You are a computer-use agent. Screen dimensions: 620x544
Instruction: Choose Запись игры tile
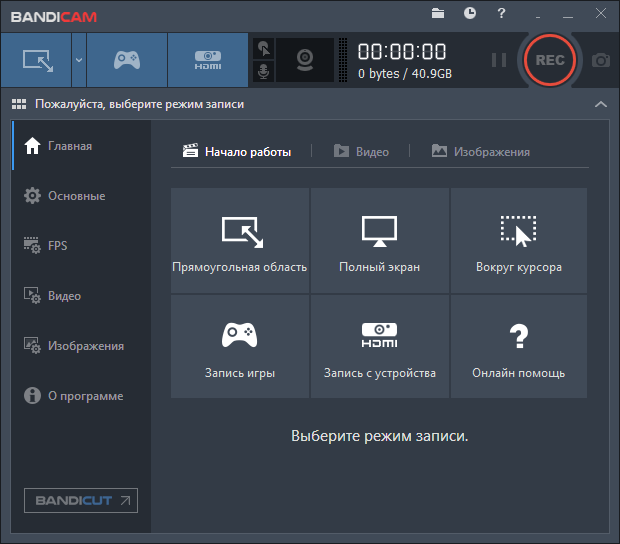pyautogui.click(x=240, y=346)
